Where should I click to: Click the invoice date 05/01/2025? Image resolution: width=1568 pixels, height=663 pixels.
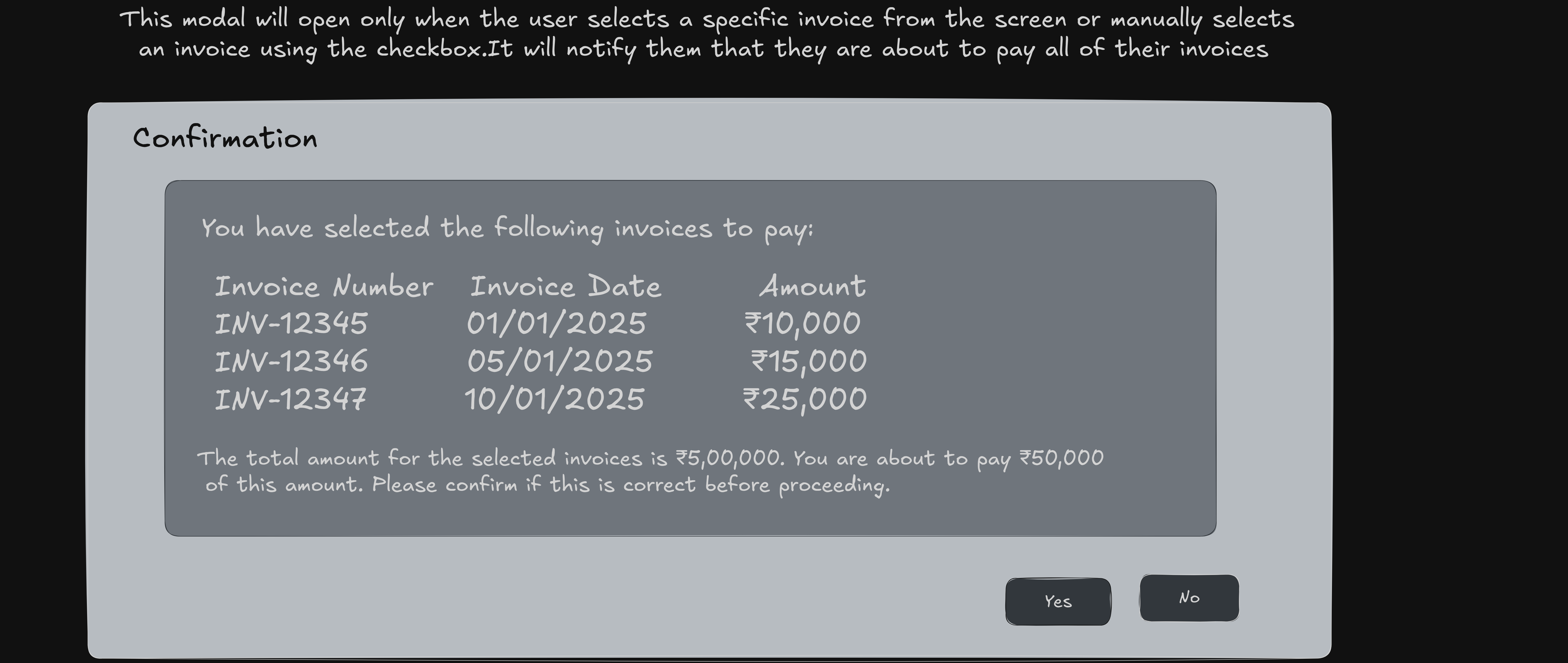(560, 361)
